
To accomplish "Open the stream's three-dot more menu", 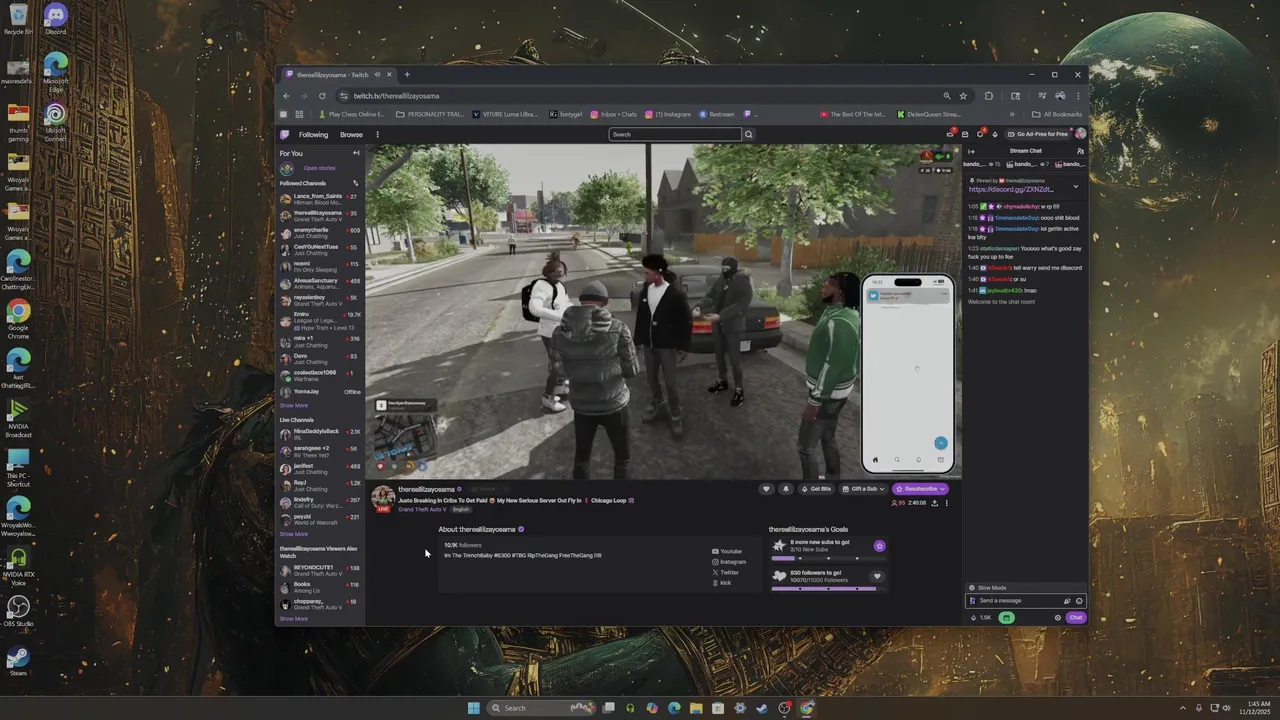I will coord(946,503).
